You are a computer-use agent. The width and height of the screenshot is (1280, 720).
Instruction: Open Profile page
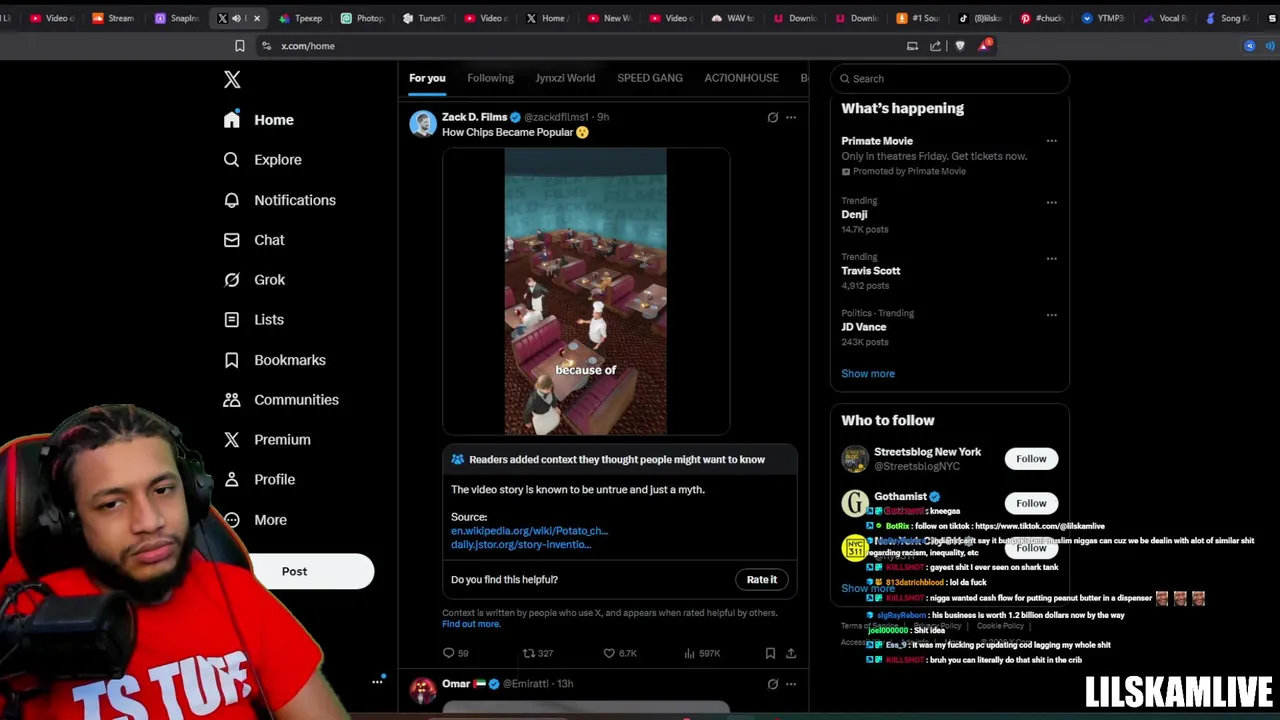tap(259, 480)
